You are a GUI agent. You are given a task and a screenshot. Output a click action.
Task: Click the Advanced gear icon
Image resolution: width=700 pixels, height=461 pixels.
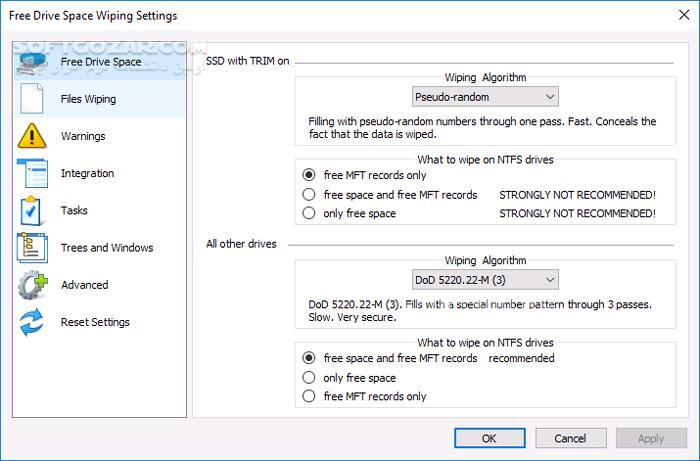tap(32, 285)
